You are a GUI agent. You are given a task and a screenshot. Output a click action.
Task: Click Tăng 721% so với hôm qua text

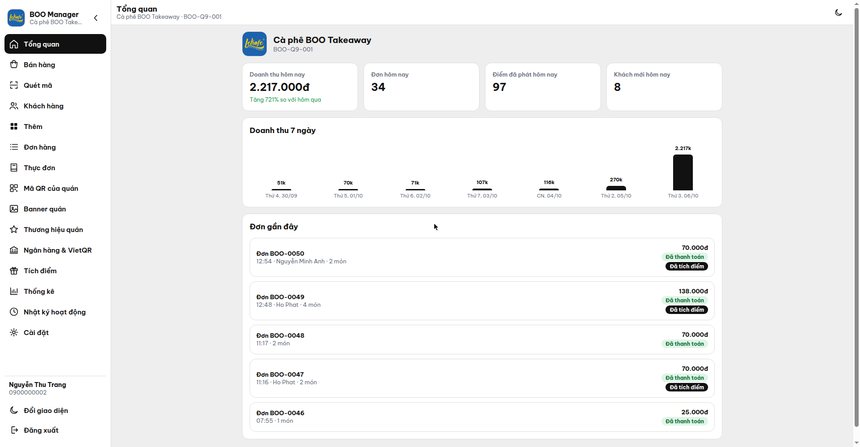coord(285,100)
